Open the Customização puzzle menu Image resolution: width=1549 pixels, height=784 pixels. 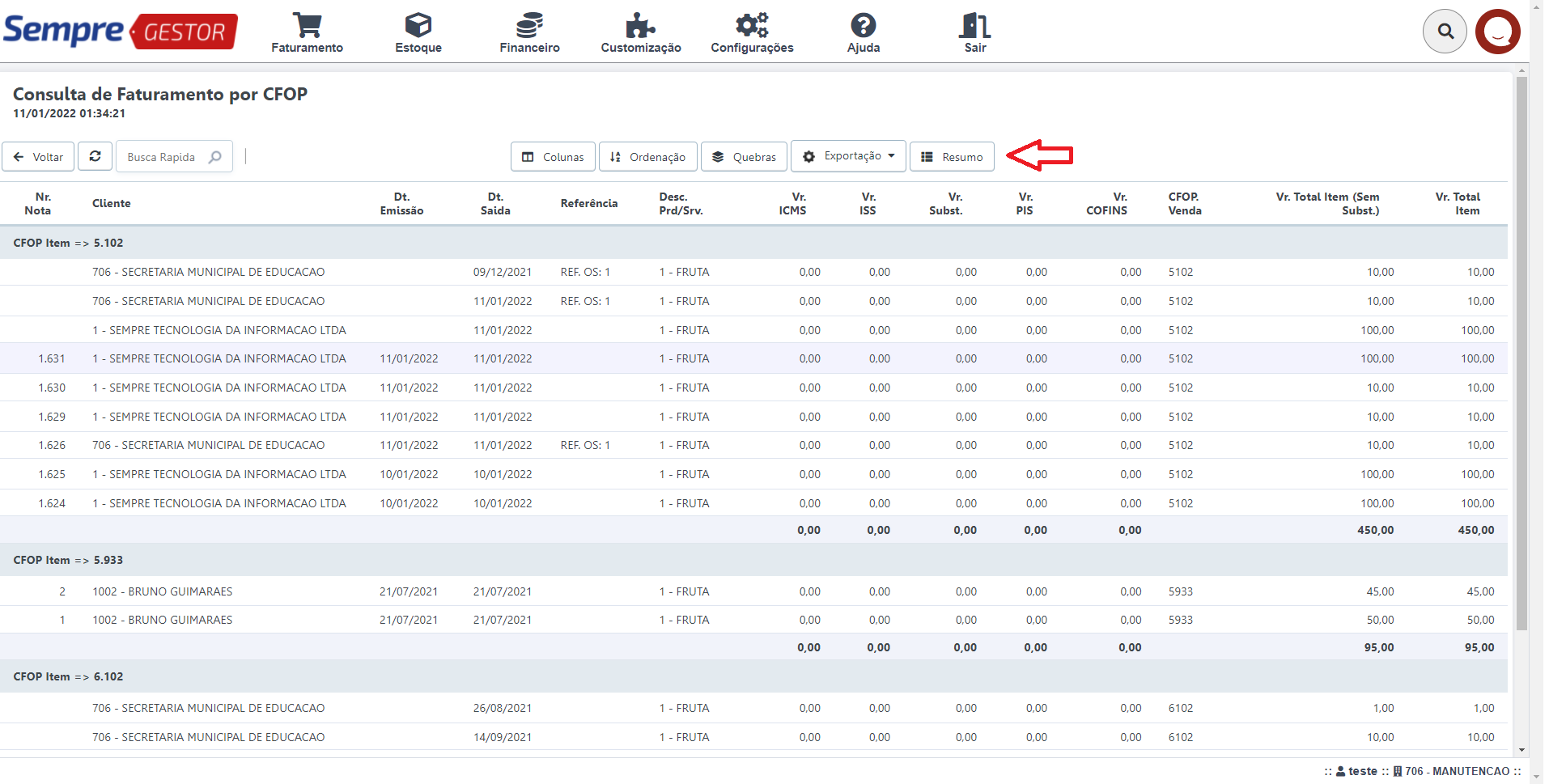[641, 33]
